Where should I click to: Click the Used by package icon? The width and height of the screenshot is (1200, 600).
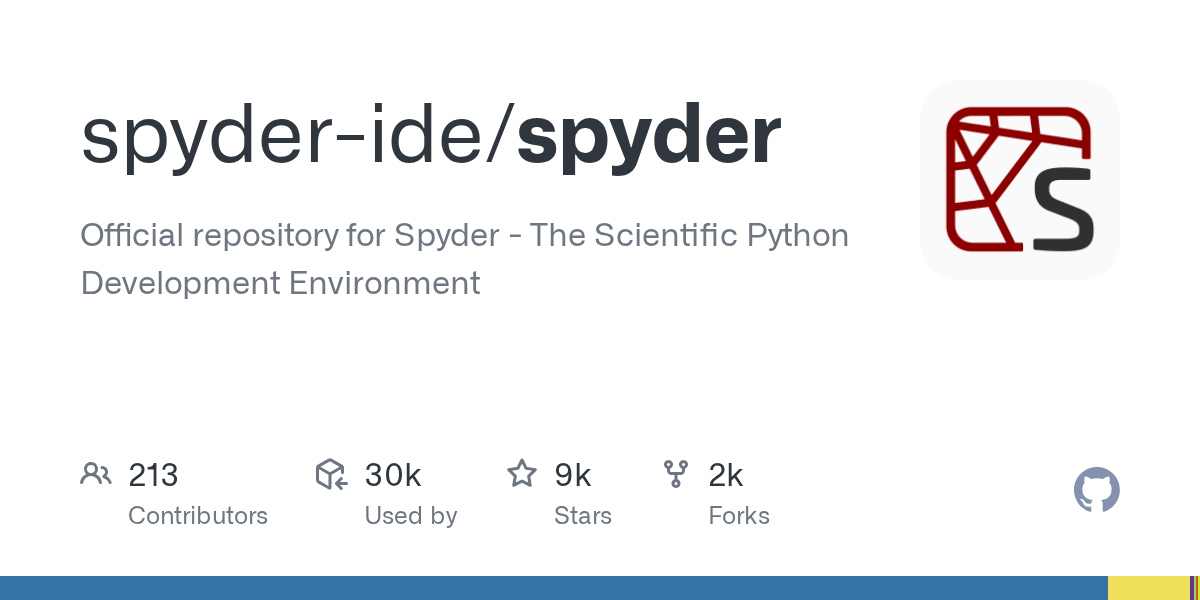[331, 474]
